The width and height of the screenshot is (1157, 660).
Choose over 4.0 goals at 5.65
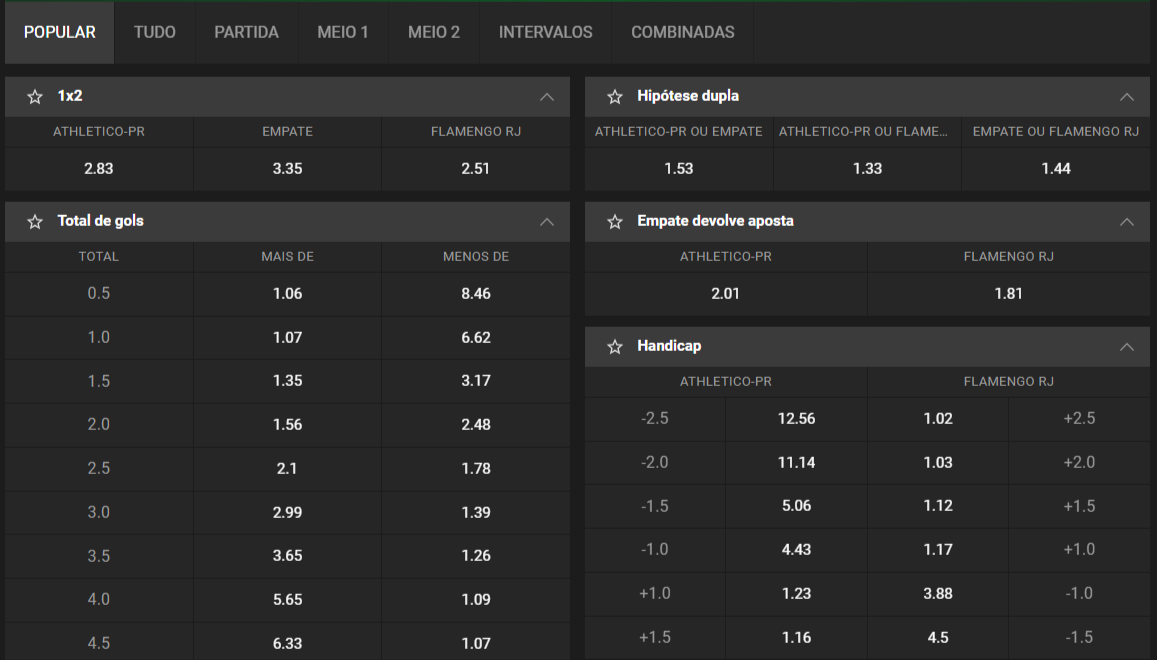pyautogui.click(x=288, y=599)
